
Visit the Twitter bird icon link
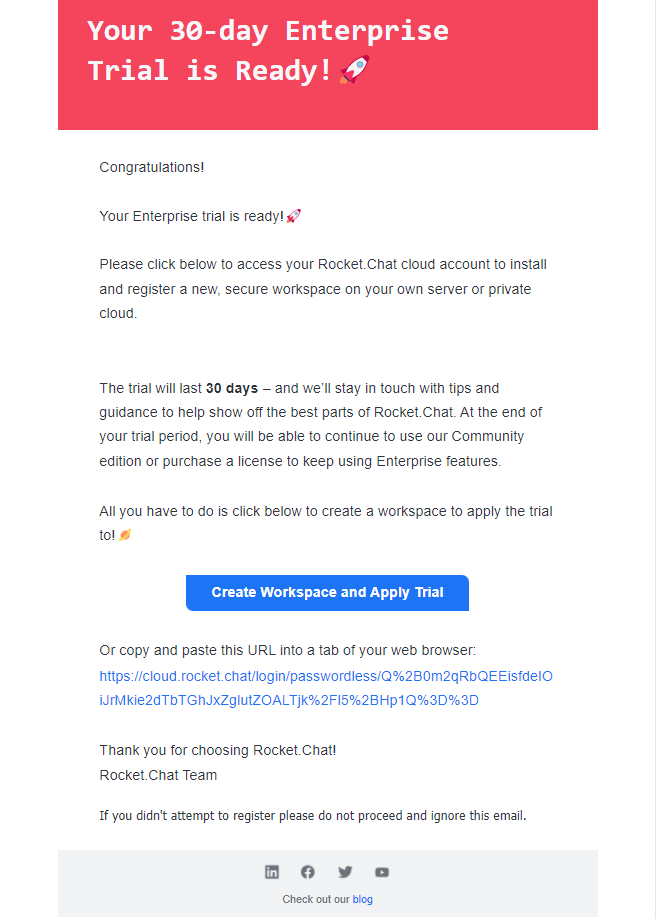(345, 872)
